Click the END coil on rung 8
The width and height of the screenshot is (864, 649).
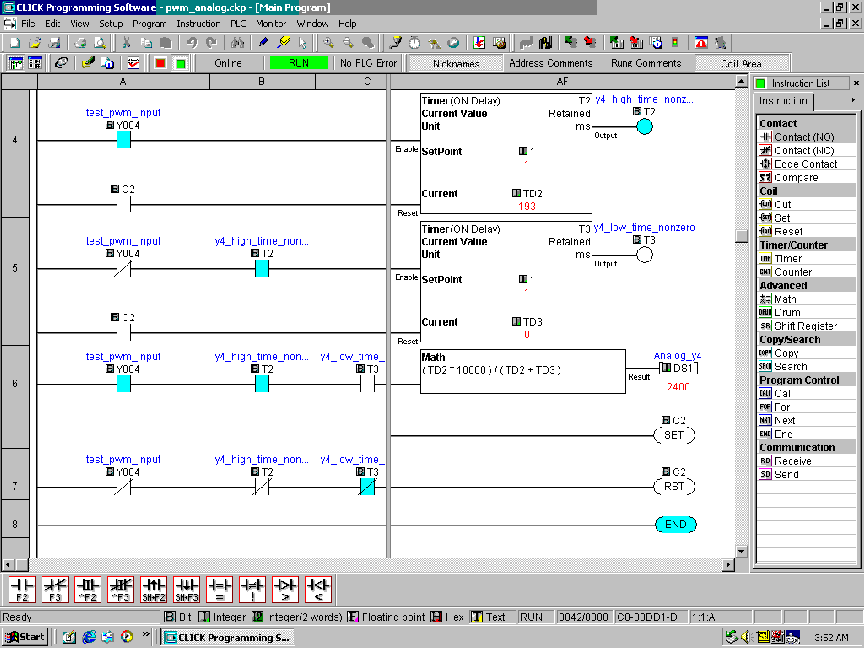click(676, 524)
